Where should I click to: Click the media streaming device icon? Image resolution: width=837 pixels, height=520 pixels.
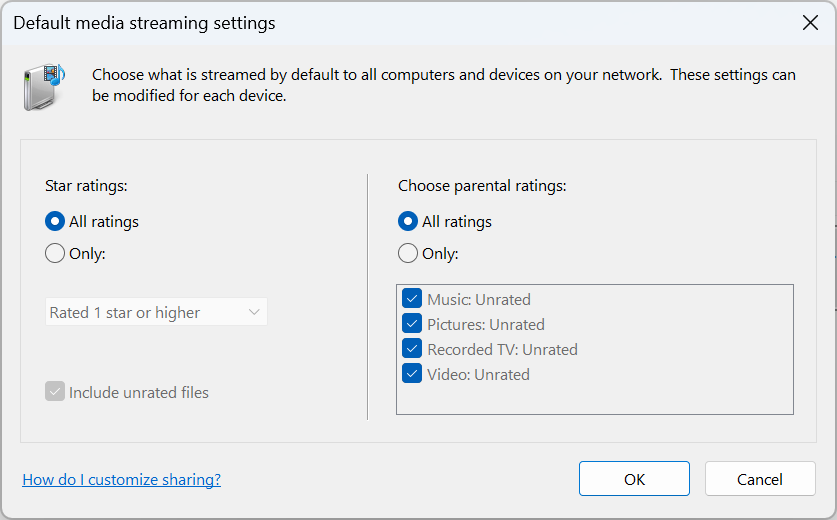pyautogui.click(x=43, y=86)
